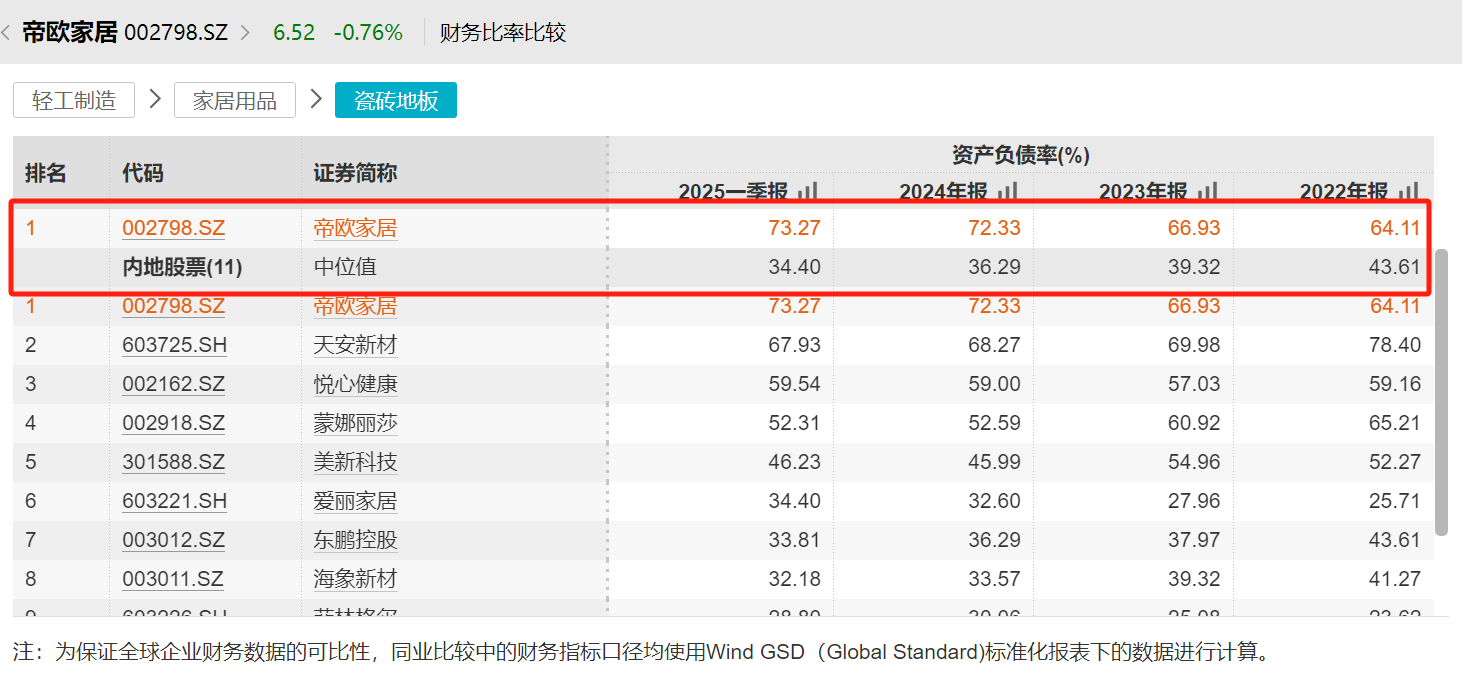This screenshot has width=1462, height=681.
Task: Click the stock price 6.52
Action: (x=294, y=32)
